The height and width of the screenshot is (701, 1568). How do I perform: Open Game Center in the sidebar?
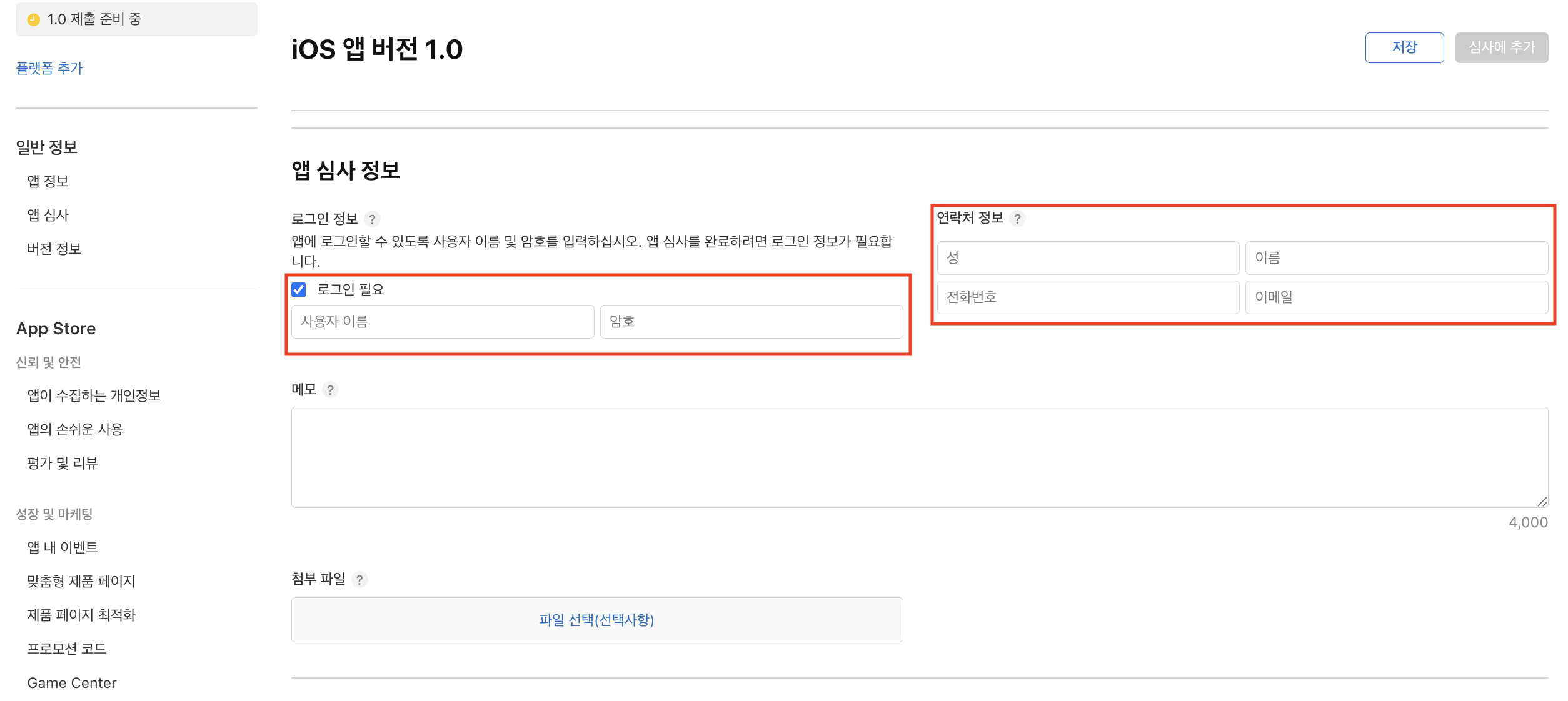72,682
